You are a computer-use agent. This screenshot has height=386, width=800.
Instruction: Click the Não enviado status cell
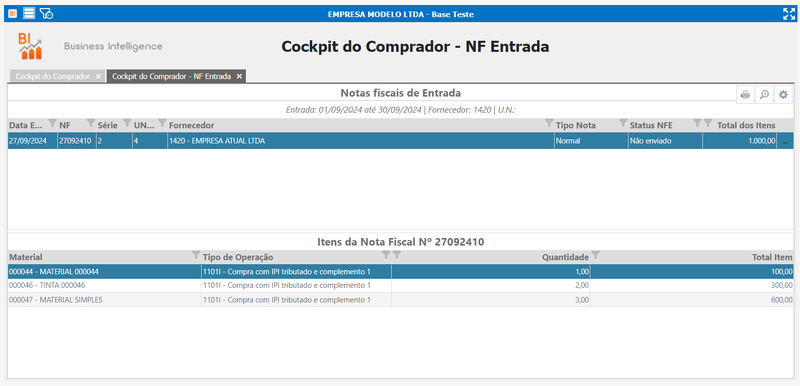click(665, 141)
